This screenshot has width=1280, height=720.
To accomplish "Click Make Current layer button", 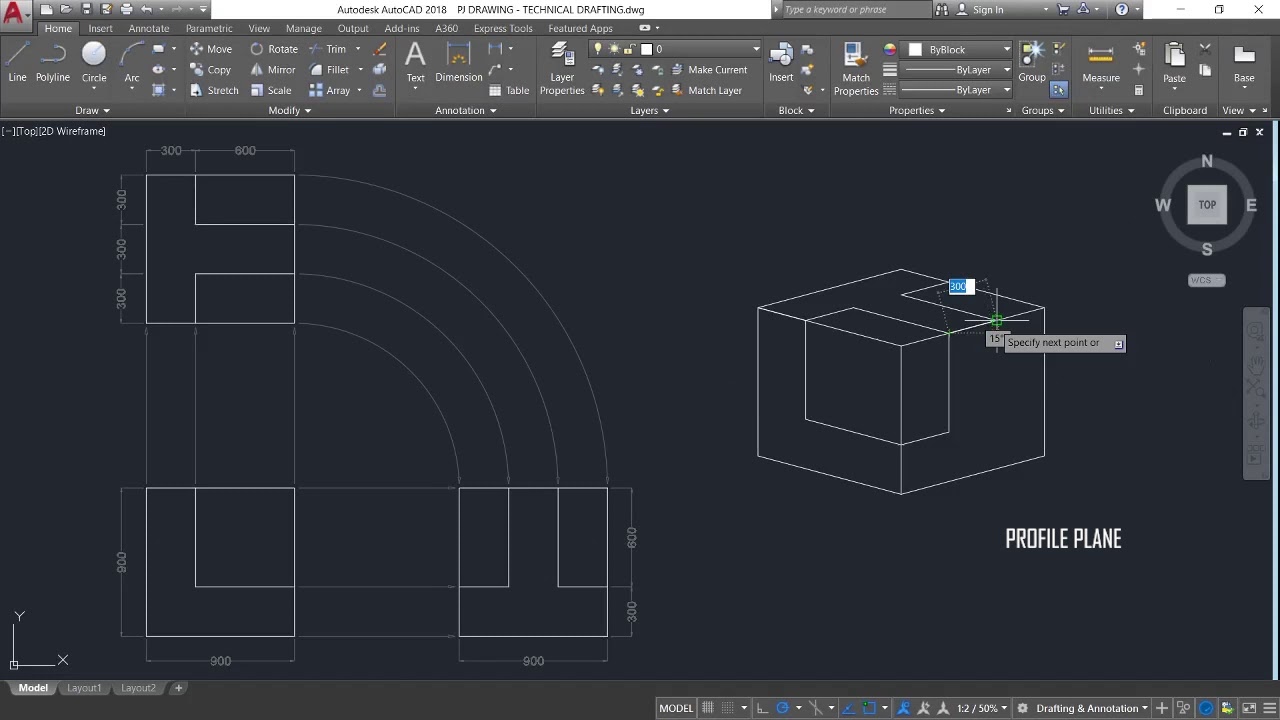I will [708, 70].
